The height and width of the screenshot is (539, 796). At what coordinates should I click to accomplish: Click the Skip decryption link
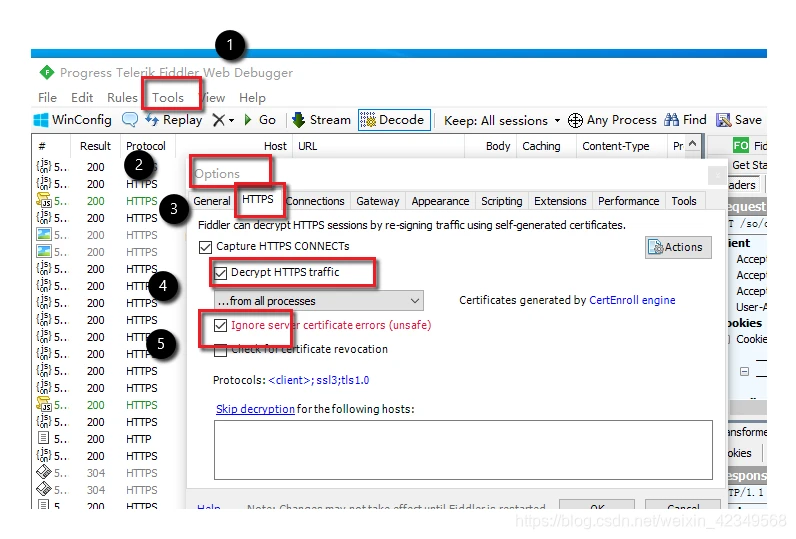[x=255, y=409]
